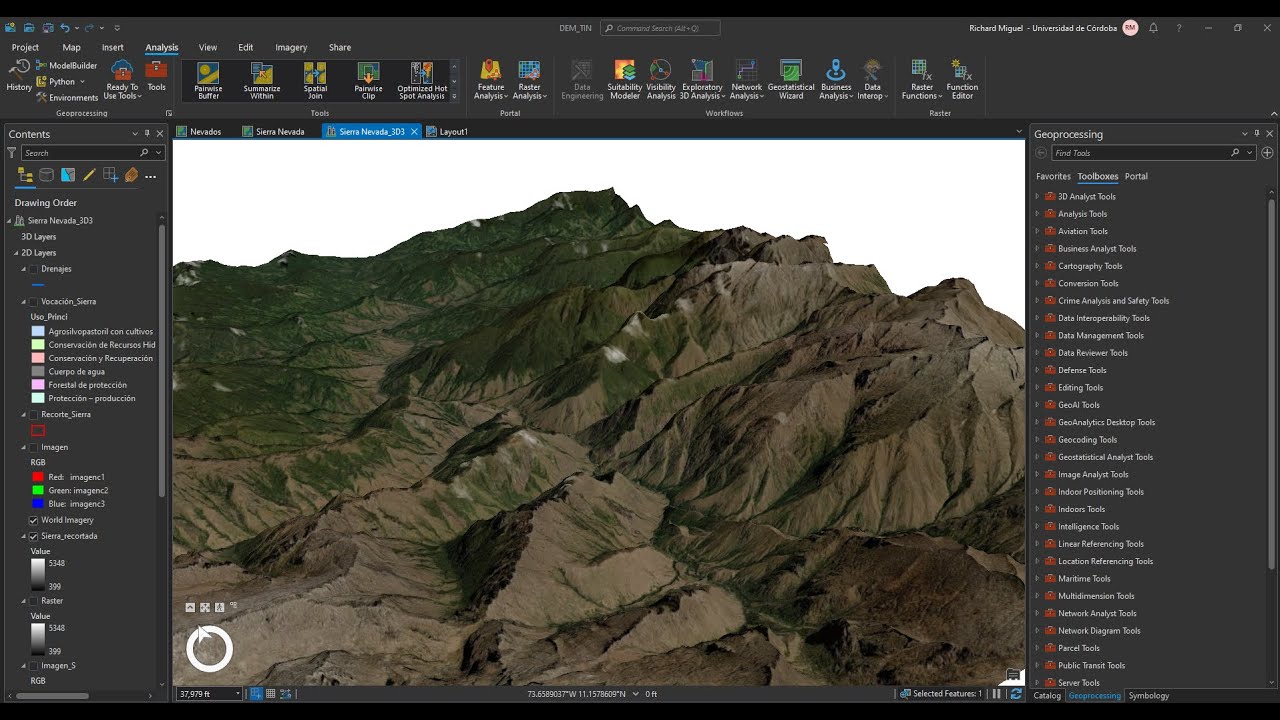This screenshot has height=720, width=1280.
Task: Click the navigator compass control
Action: (209, 649)
